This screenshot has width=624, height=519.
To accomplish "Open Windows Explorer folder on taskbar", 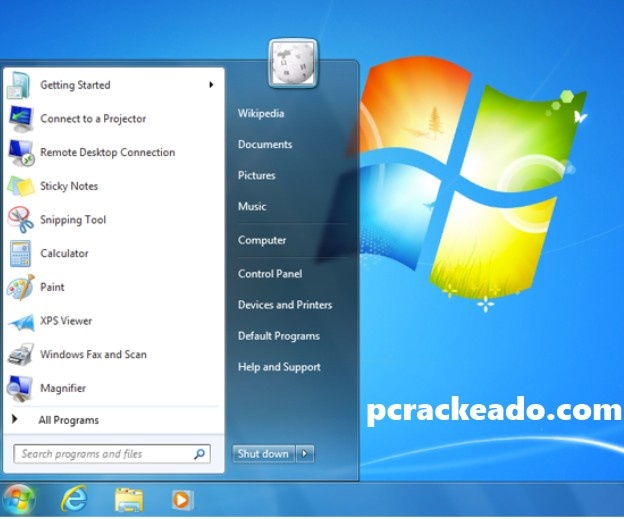I will (127, 498).
